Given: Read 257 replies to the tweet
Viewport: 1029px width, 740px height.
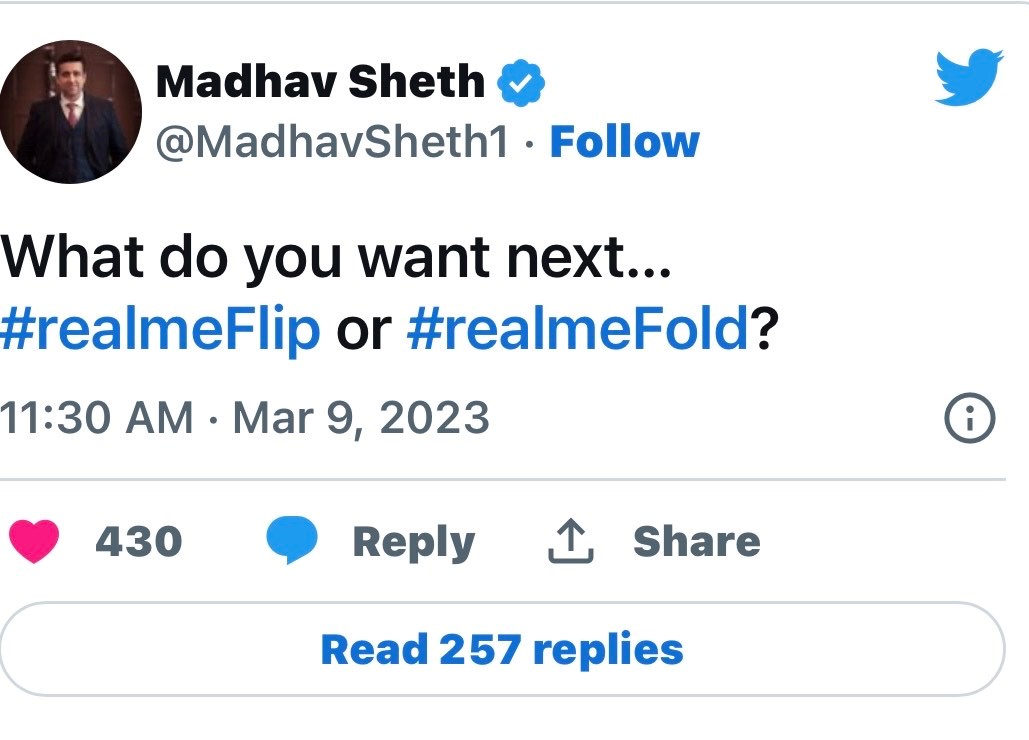Looking at the screenshot, I should [502, 650].
